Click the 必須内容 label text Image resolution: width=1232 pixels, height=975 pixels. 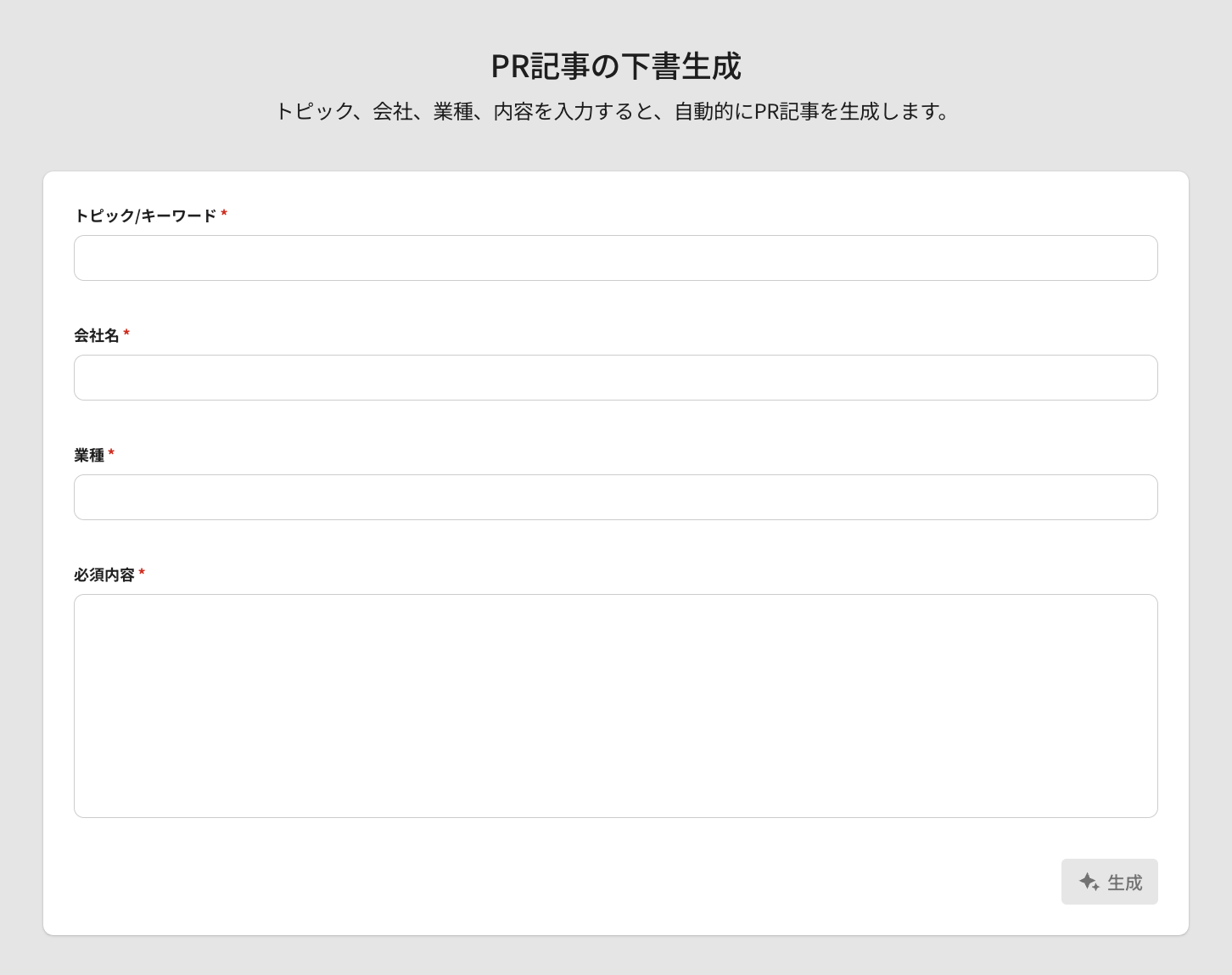pos(104,574)
